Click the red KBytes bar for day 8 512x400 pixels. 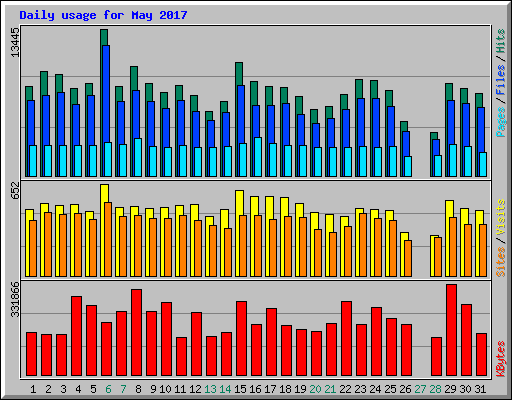tap(136, 333)
